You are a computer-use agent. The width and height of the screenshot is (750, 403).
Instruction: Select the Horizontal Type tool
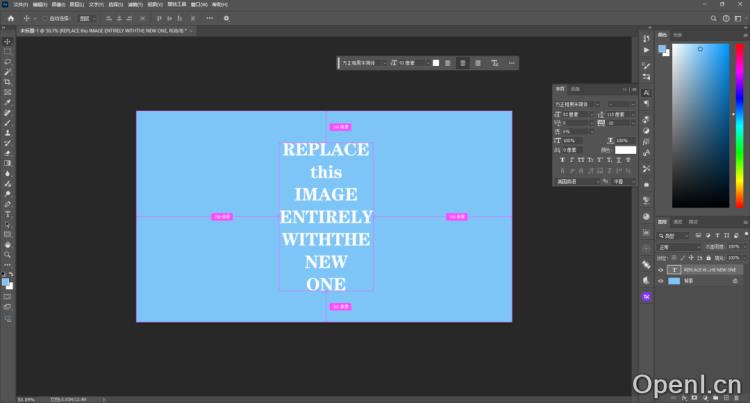point(8,213)
